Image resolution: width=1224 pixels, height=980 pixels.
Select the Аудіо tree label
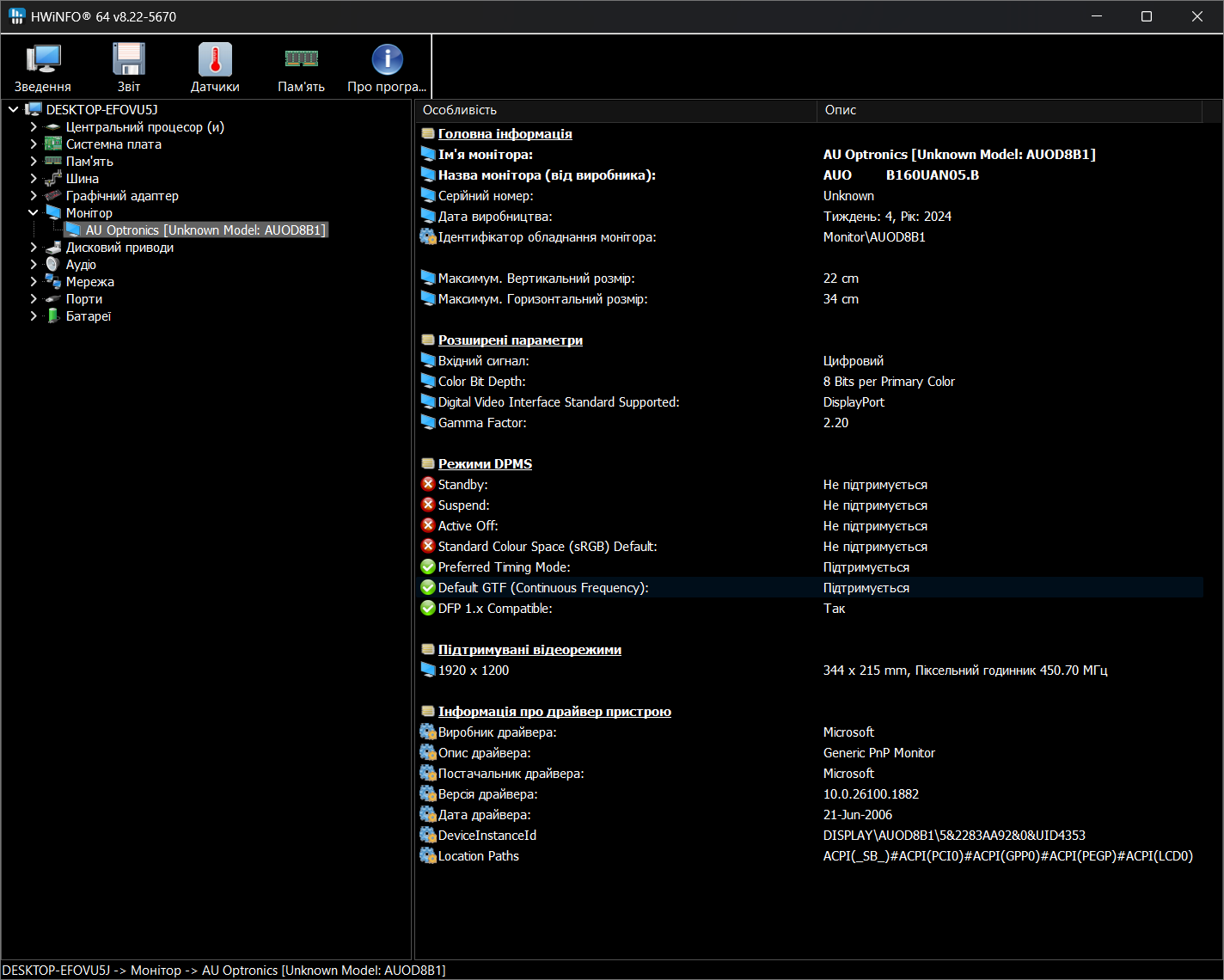pos(81,265)
